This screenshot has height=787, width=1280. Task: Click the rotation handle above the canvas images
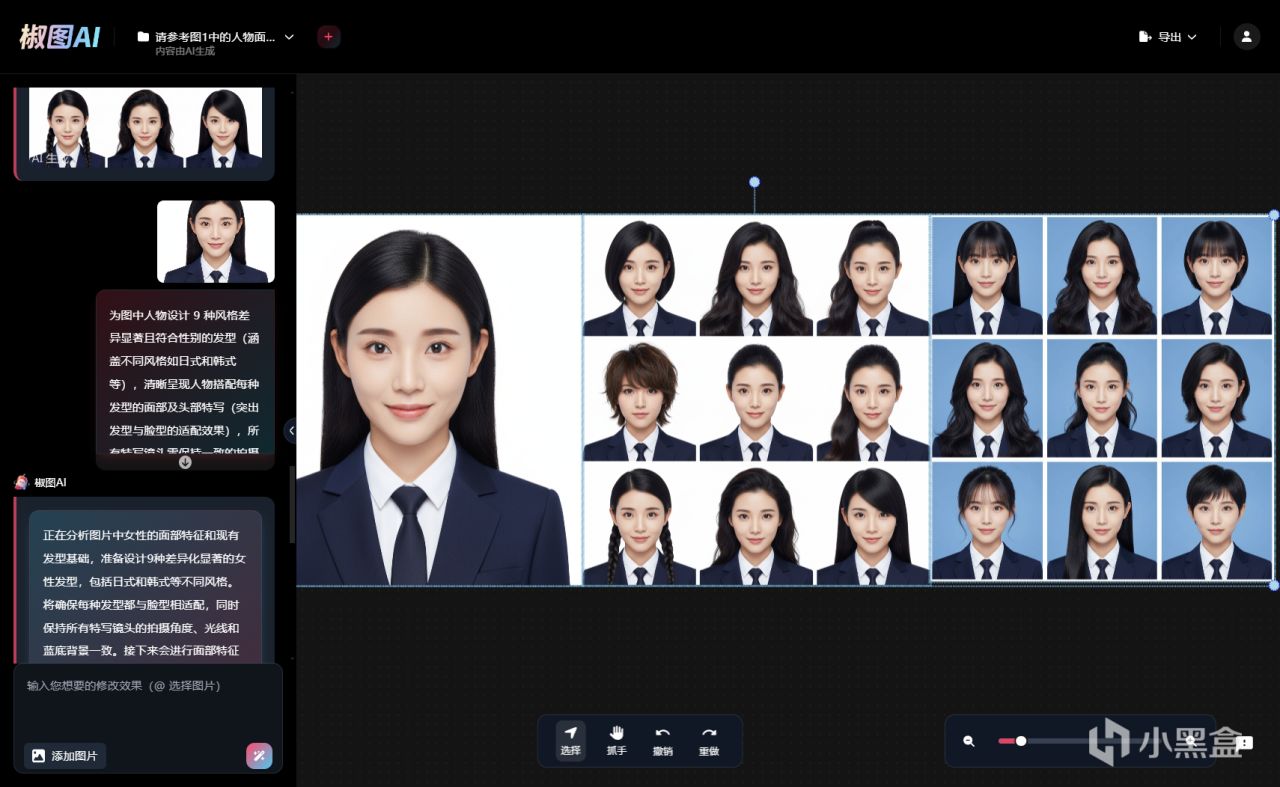coord(755,182)
